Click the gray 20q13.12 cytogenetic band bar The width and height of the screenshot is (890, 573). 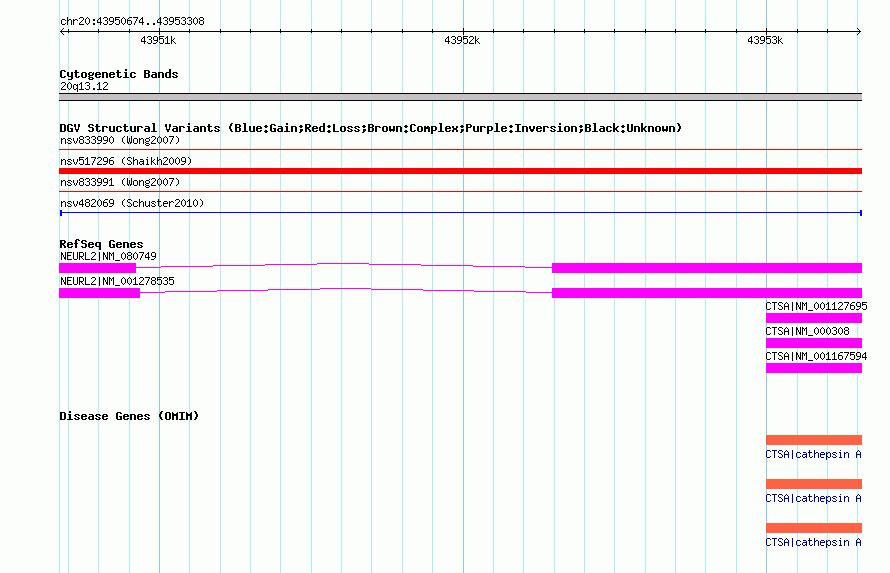point(460,97)
